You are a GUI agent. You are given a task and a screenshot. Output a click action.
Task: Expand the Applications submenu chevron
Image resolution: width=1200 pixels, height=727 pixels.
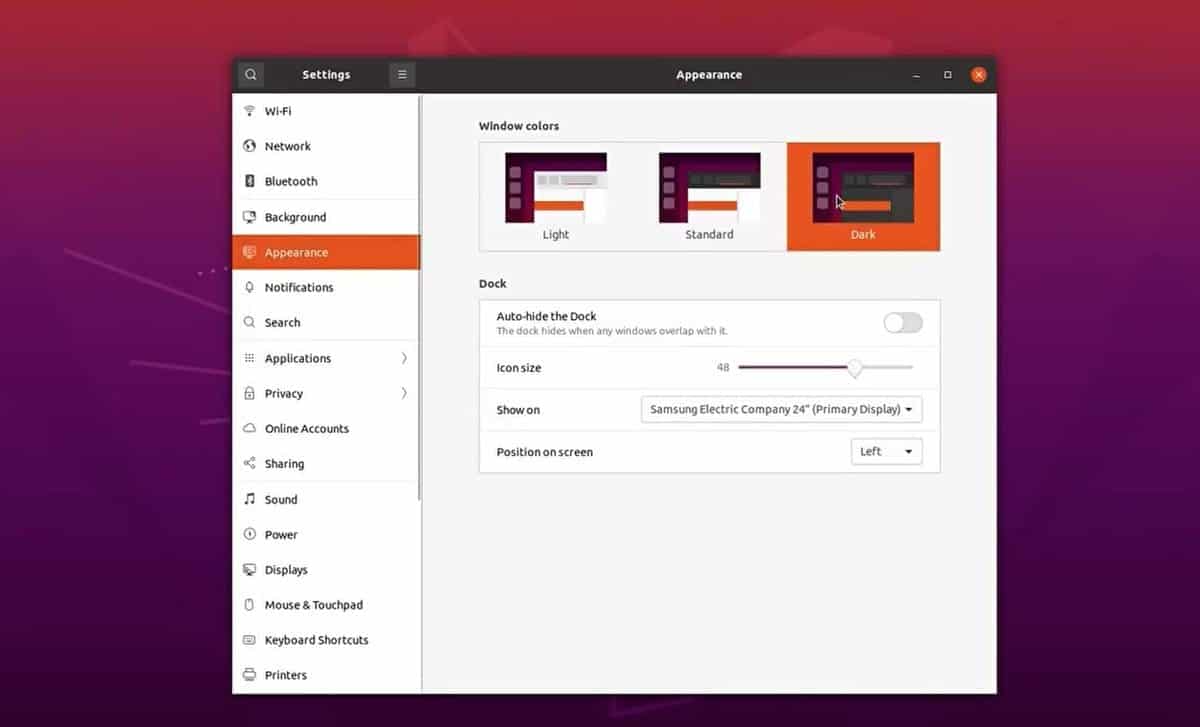[404, 358]
